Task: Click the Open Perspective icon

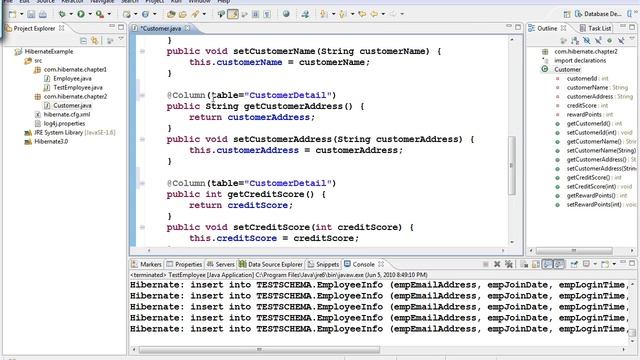Action: point(567,14)
